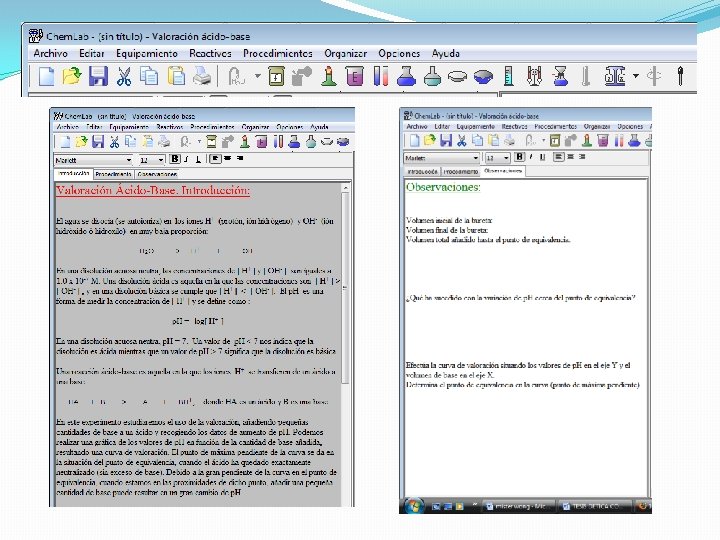Toggle Italic in the Introducción window
The image size is (720, 540).
click(186, 159)
